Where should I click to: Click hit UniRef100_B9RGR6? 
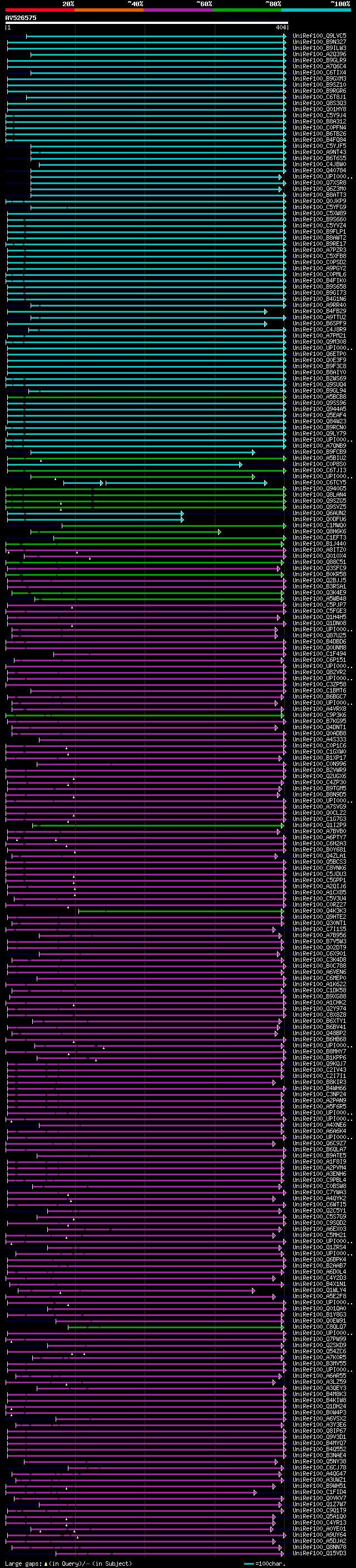point(319,91)
